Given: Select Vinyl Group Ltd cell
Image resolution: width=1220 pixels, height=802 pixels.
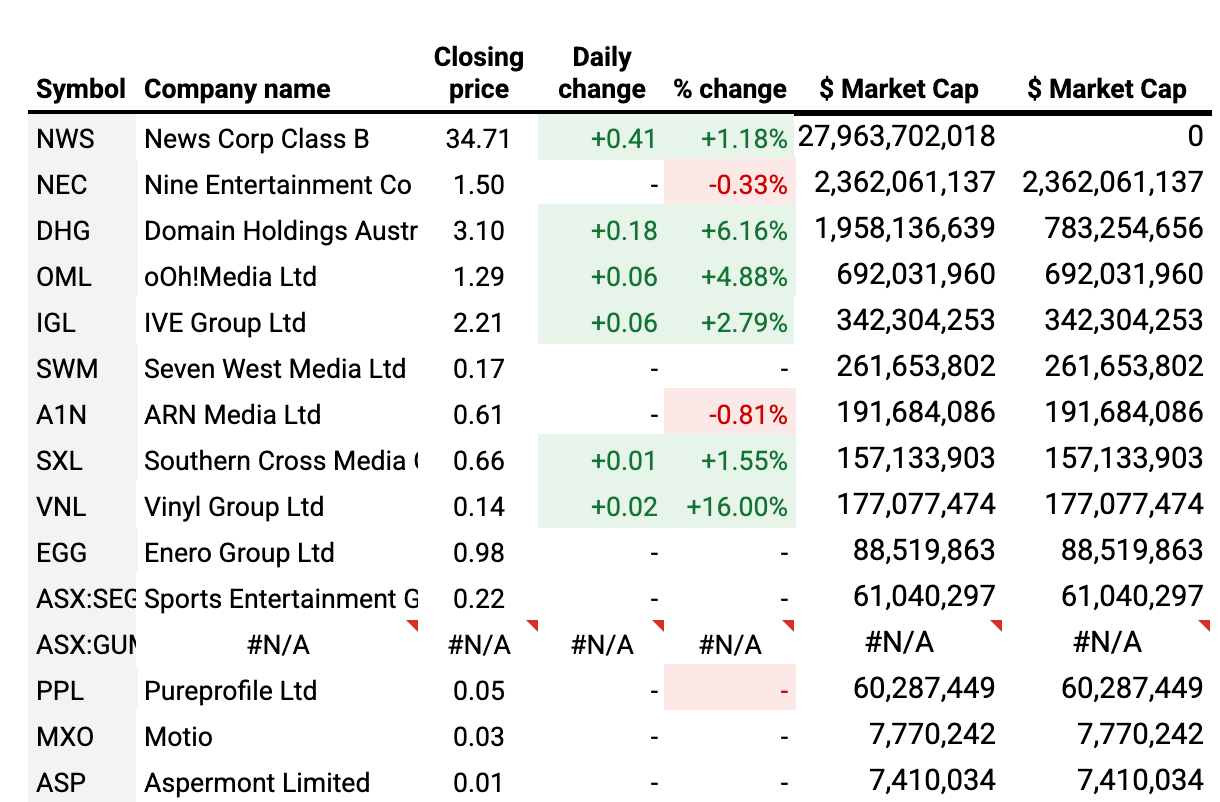Looking at the screenshot, I should (278, 506).
